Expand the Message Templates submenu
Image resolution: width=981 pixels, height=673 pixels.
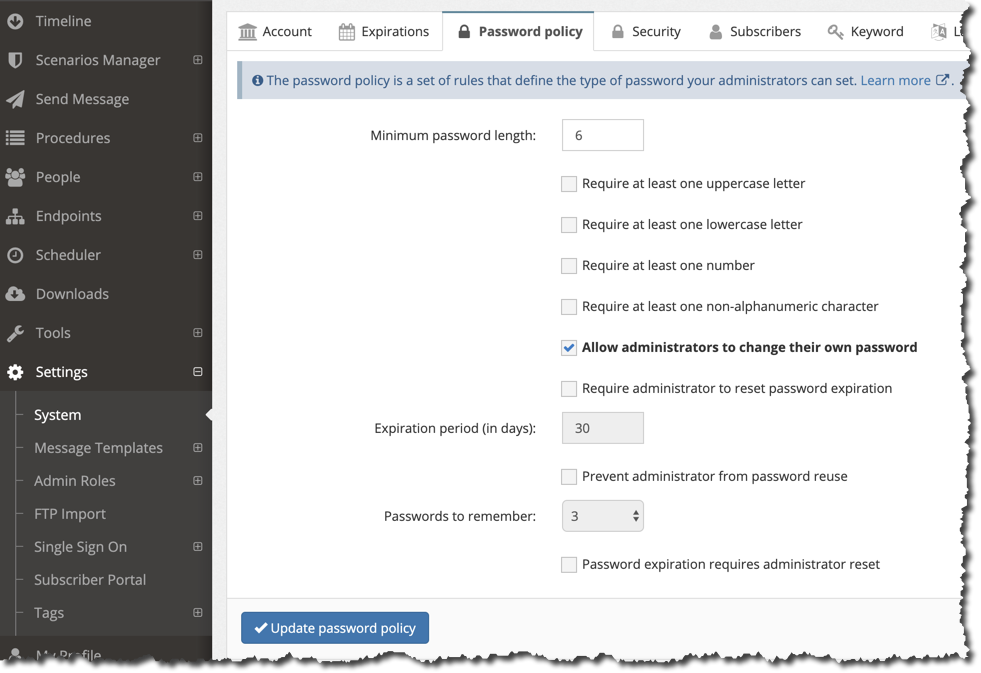point(198,448)
